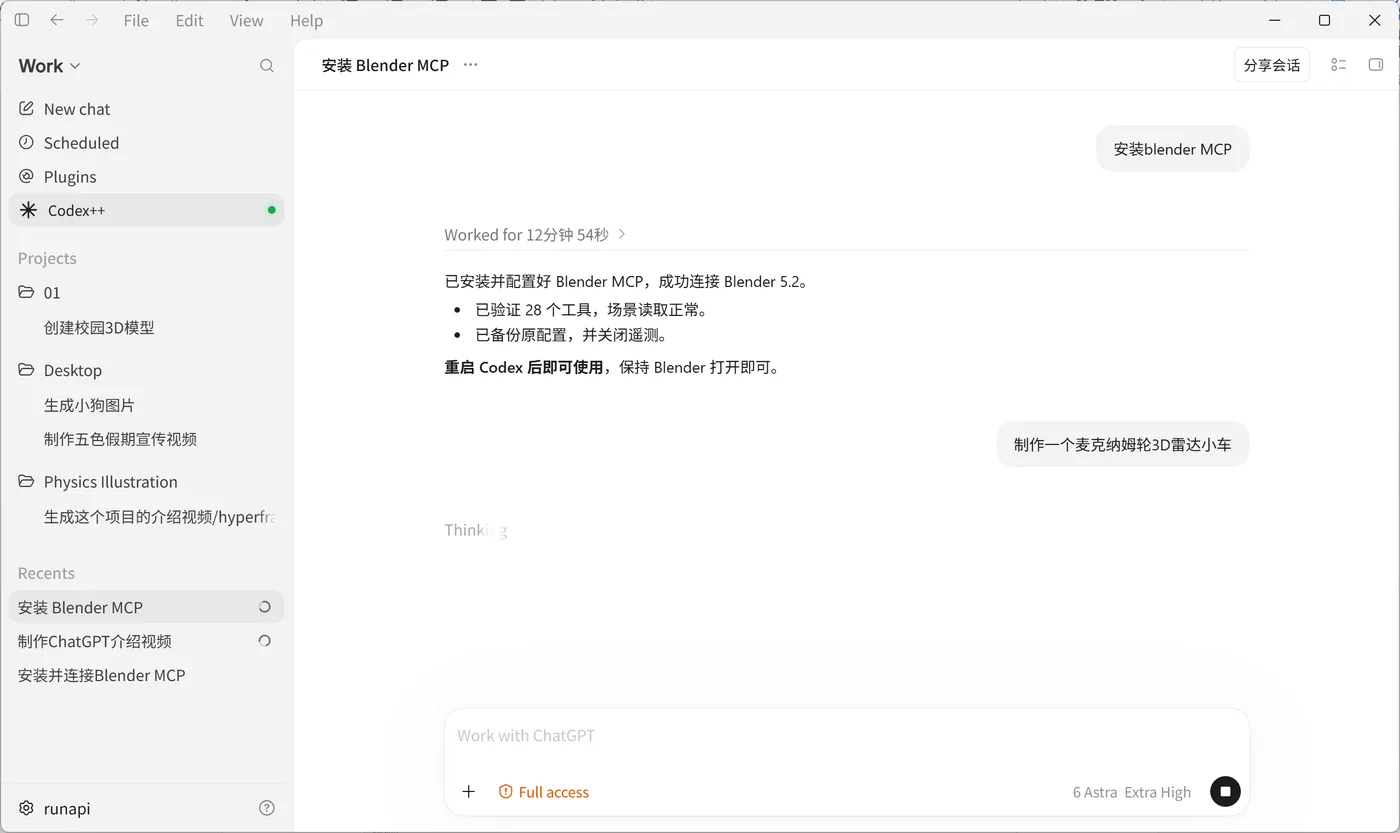Focus the Work with ChatGPT input field

(x=847, y=736)
